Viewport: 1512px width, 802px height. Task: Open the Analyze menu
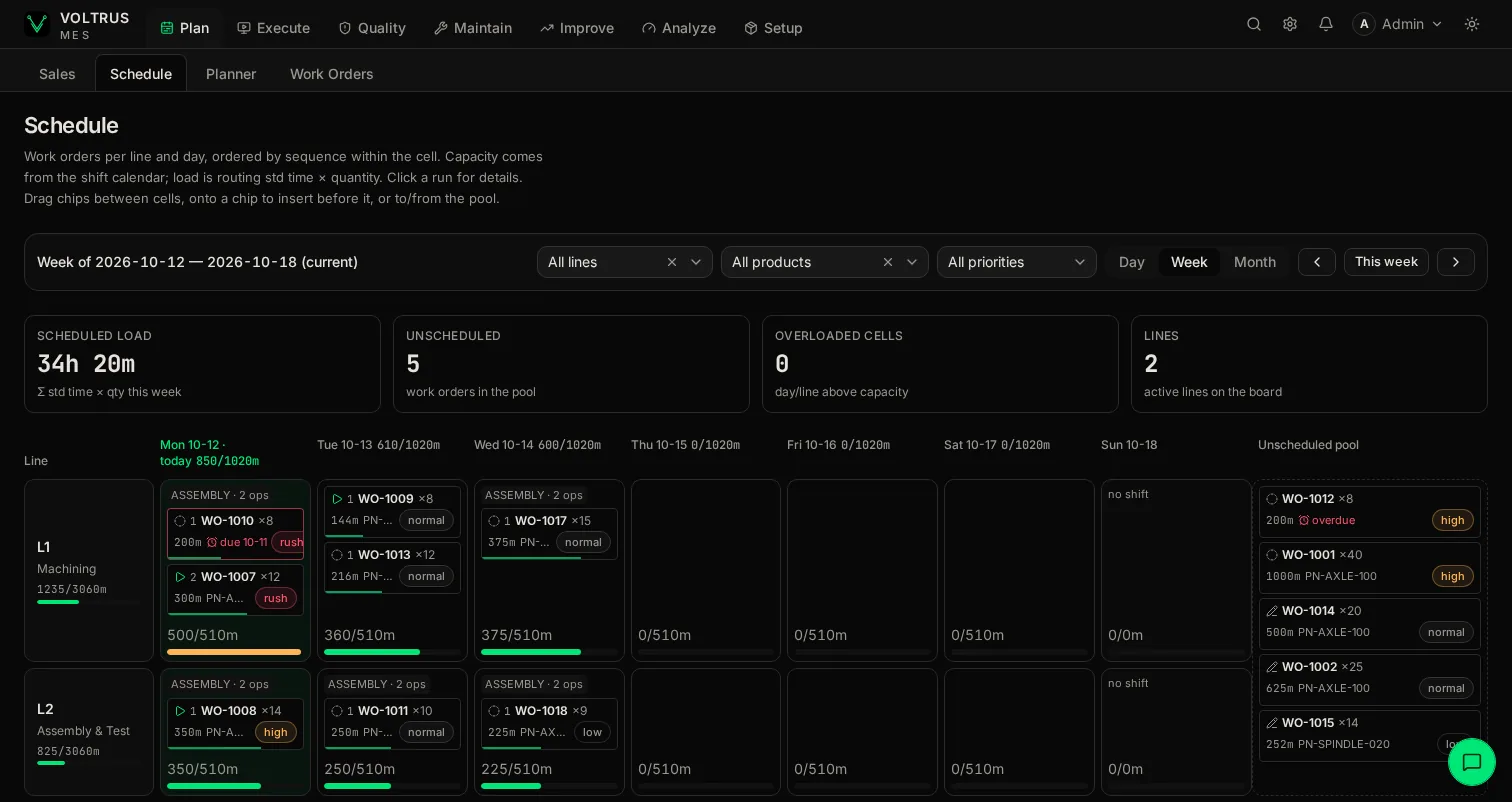pyautogui.click(x=679, y=28)
